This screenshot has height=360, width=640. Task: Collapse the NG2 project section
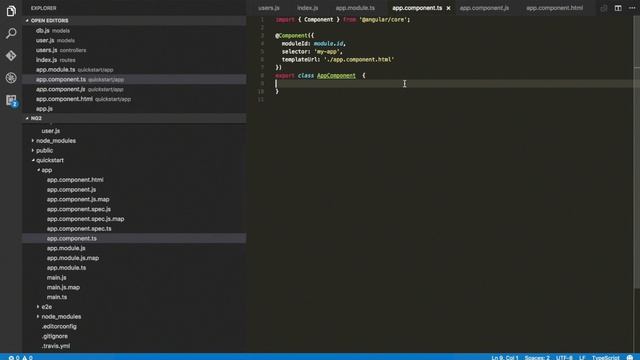coord(134,118)
